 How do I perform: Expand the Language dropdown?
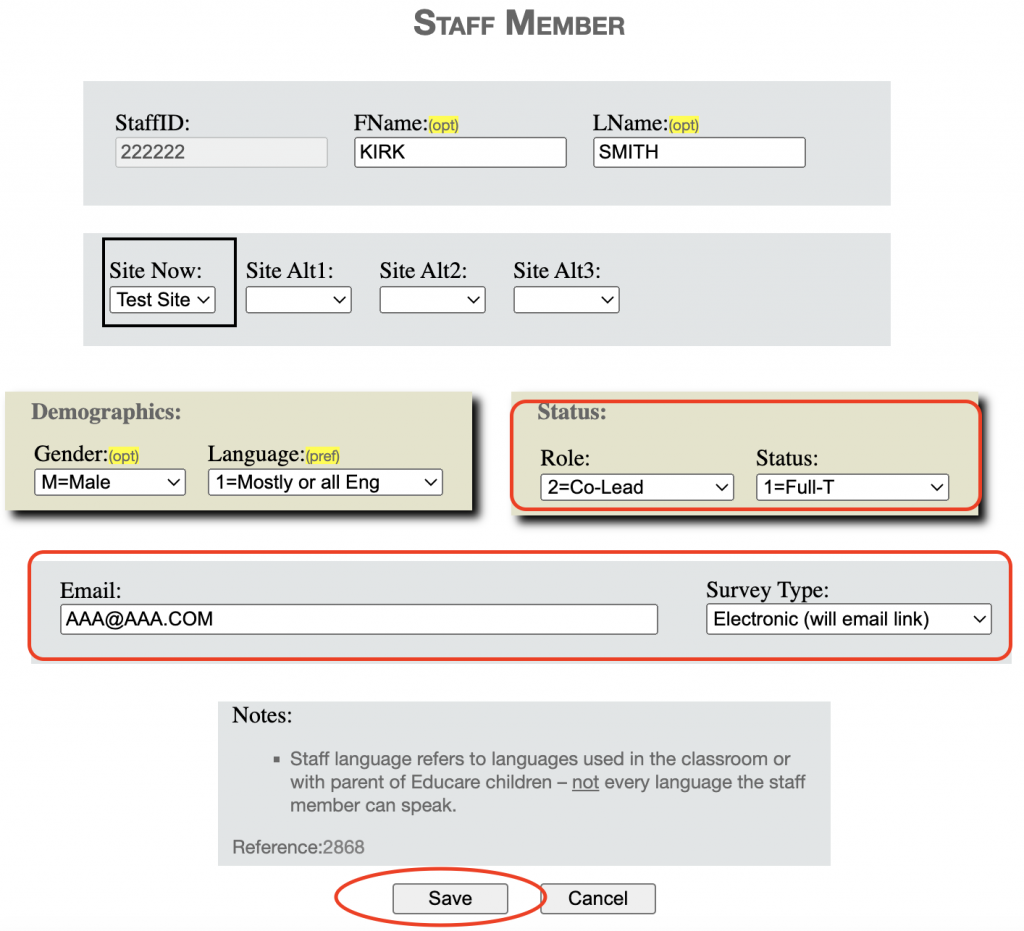325,482
